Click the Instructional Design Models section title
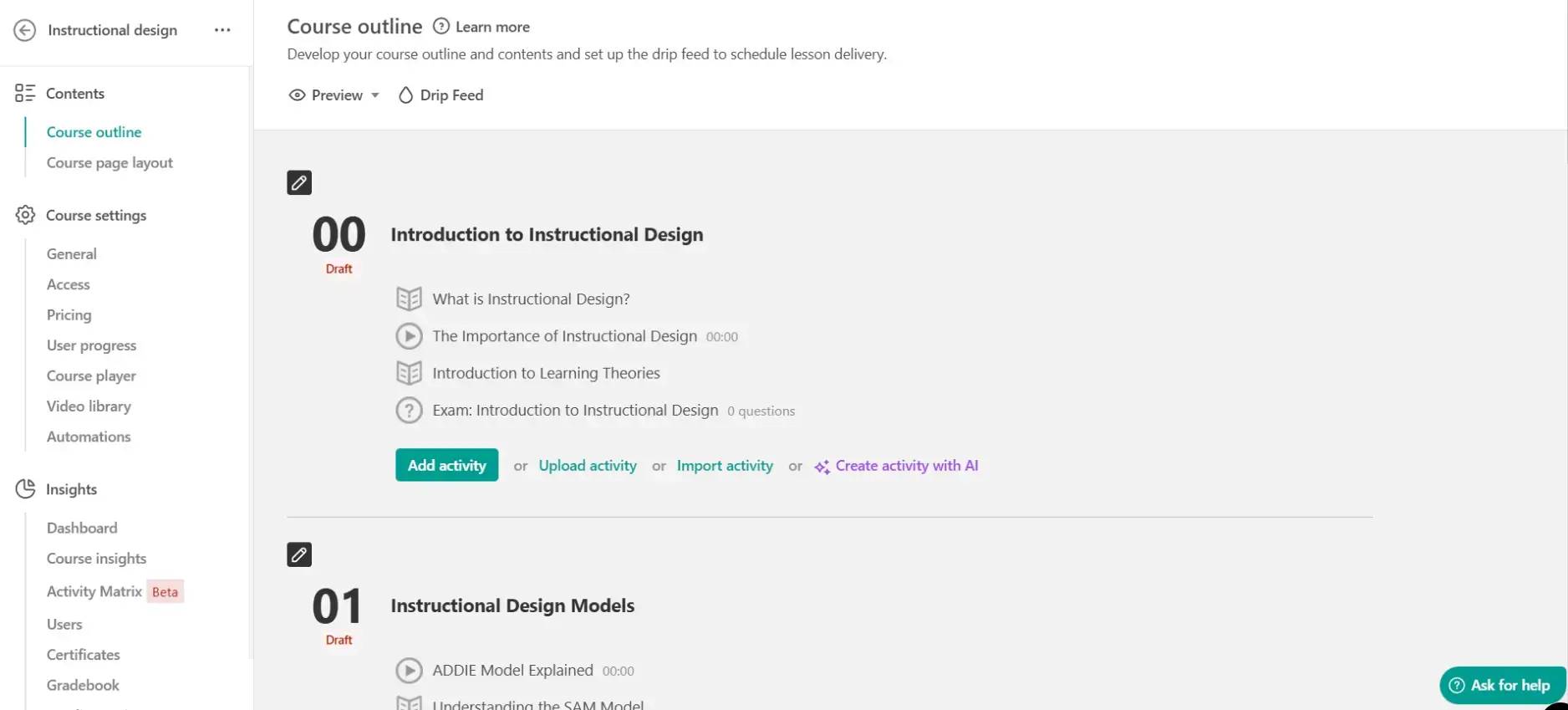The width and height of the screenshot is (1568, 710). click(x=512, y=605)
